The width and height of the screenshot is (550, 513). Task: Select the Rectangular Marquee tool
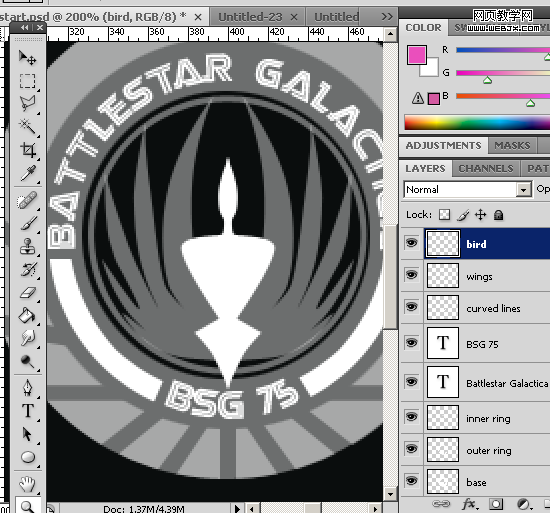27,81
